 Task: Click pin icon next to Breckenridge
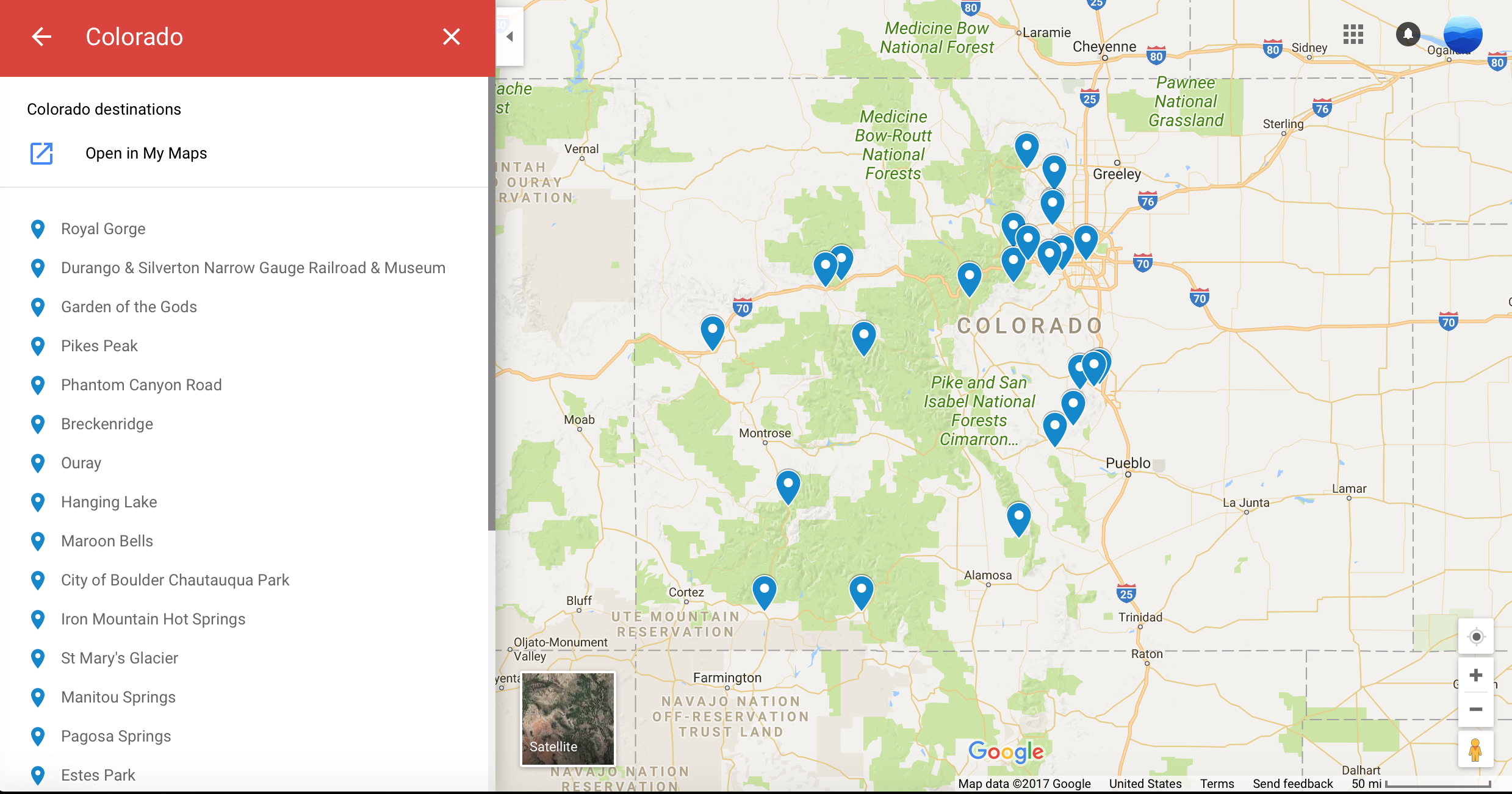coord(38,424)
